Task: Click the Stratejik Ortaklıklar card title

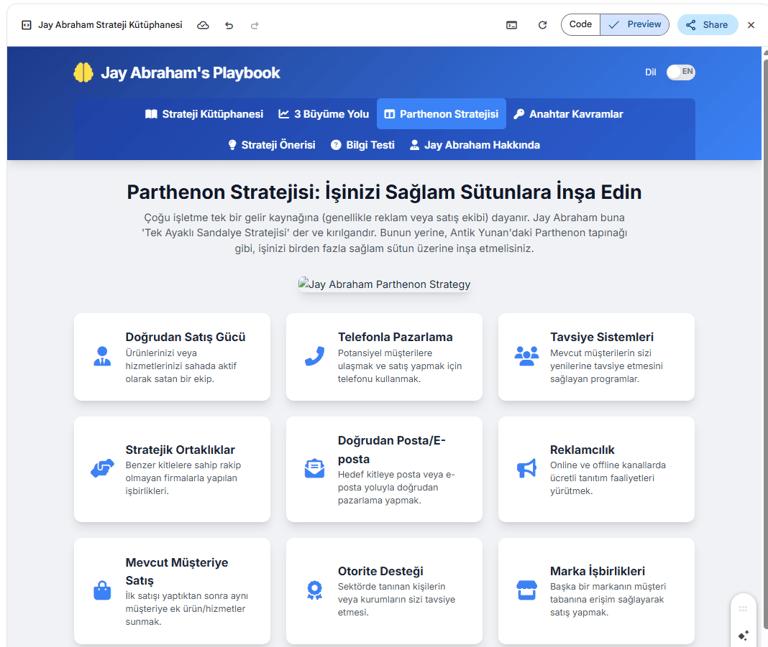Action: point(180,450)
